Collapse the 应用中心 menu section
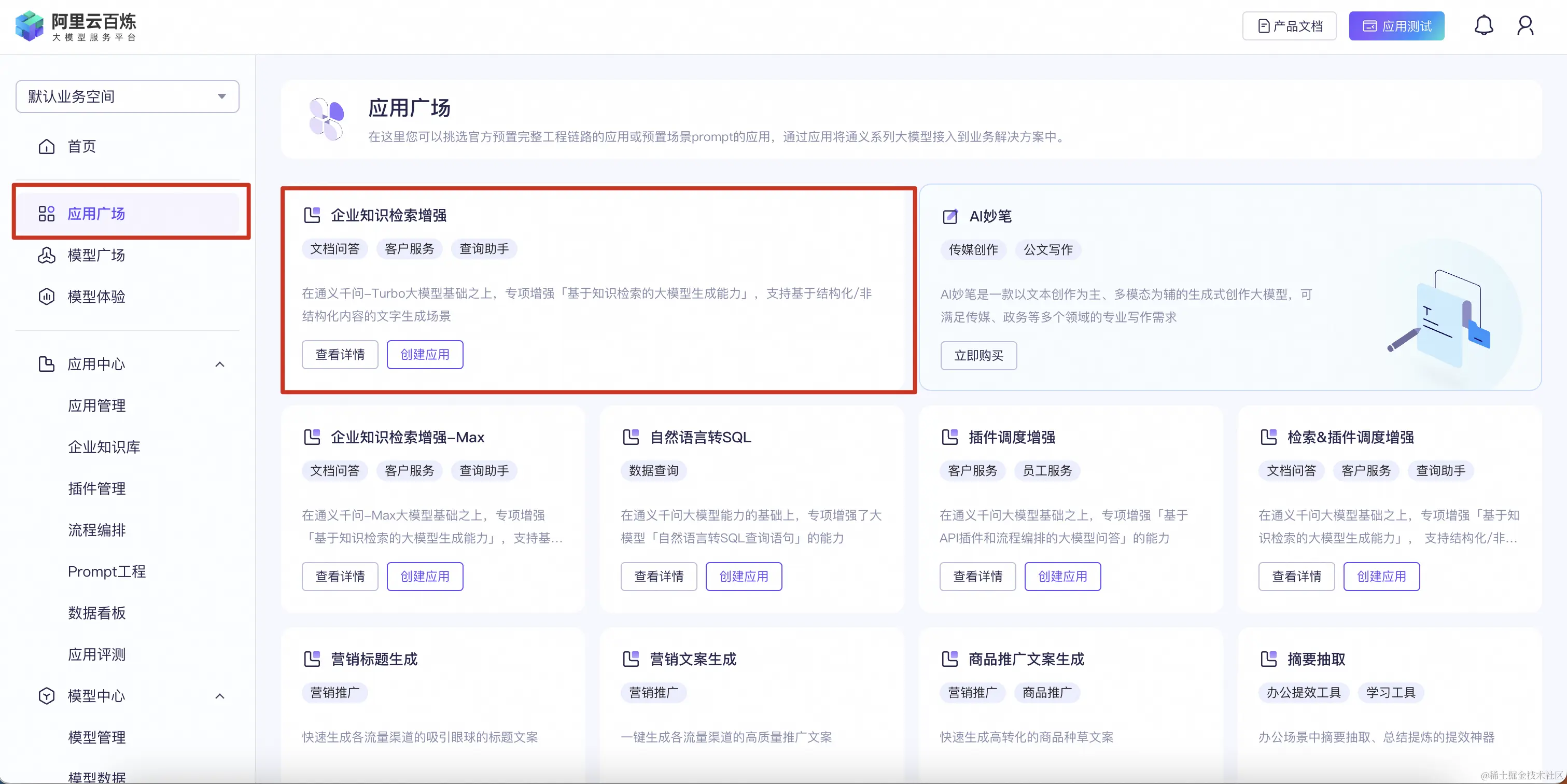The image size is (1567, 784). point(220,365)
